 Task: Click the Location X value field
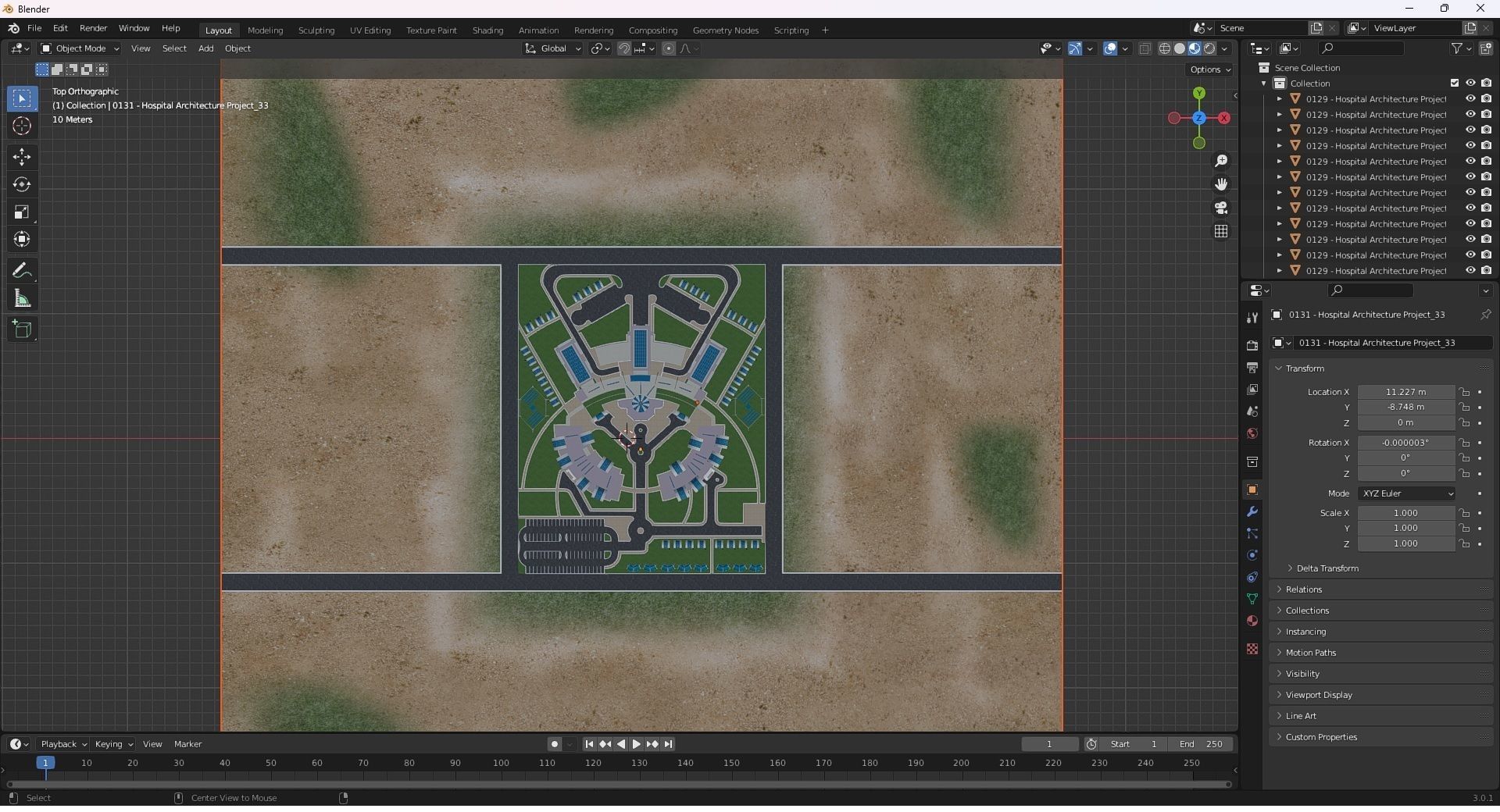coord(1405,392)
